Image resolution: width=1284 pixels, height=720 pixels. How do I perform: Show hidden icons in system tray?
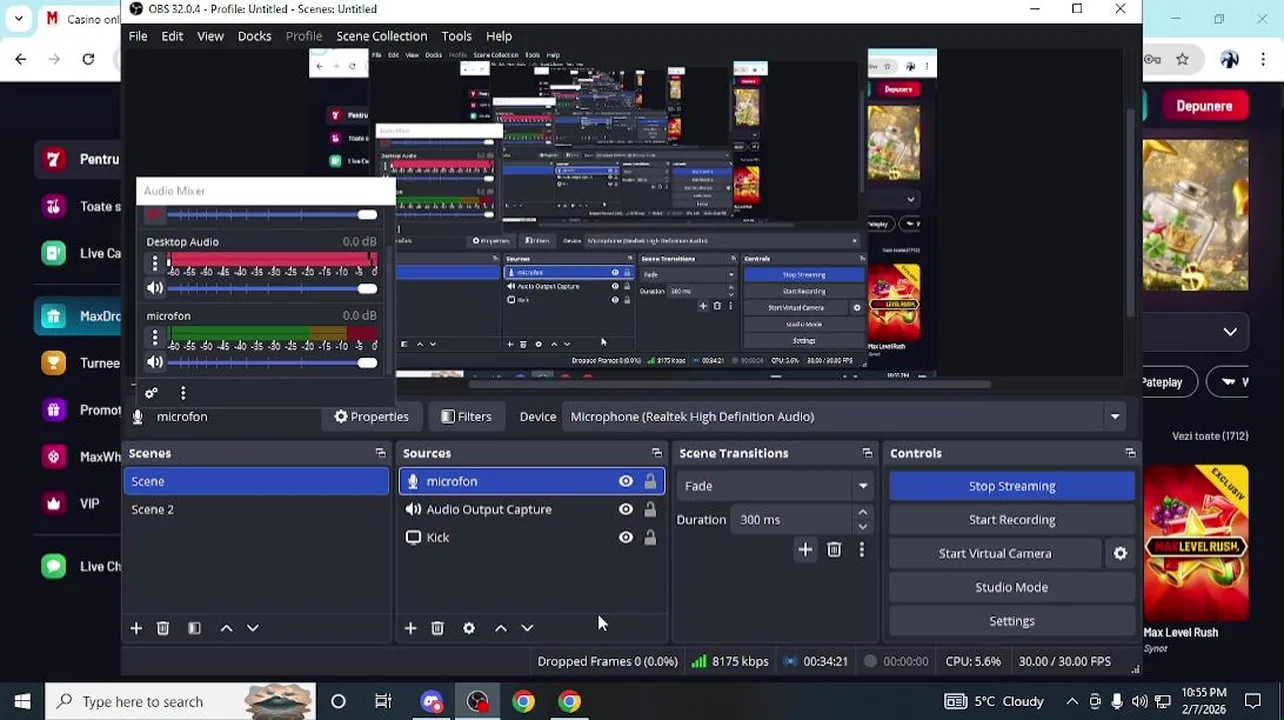(x=1071, y=701)
